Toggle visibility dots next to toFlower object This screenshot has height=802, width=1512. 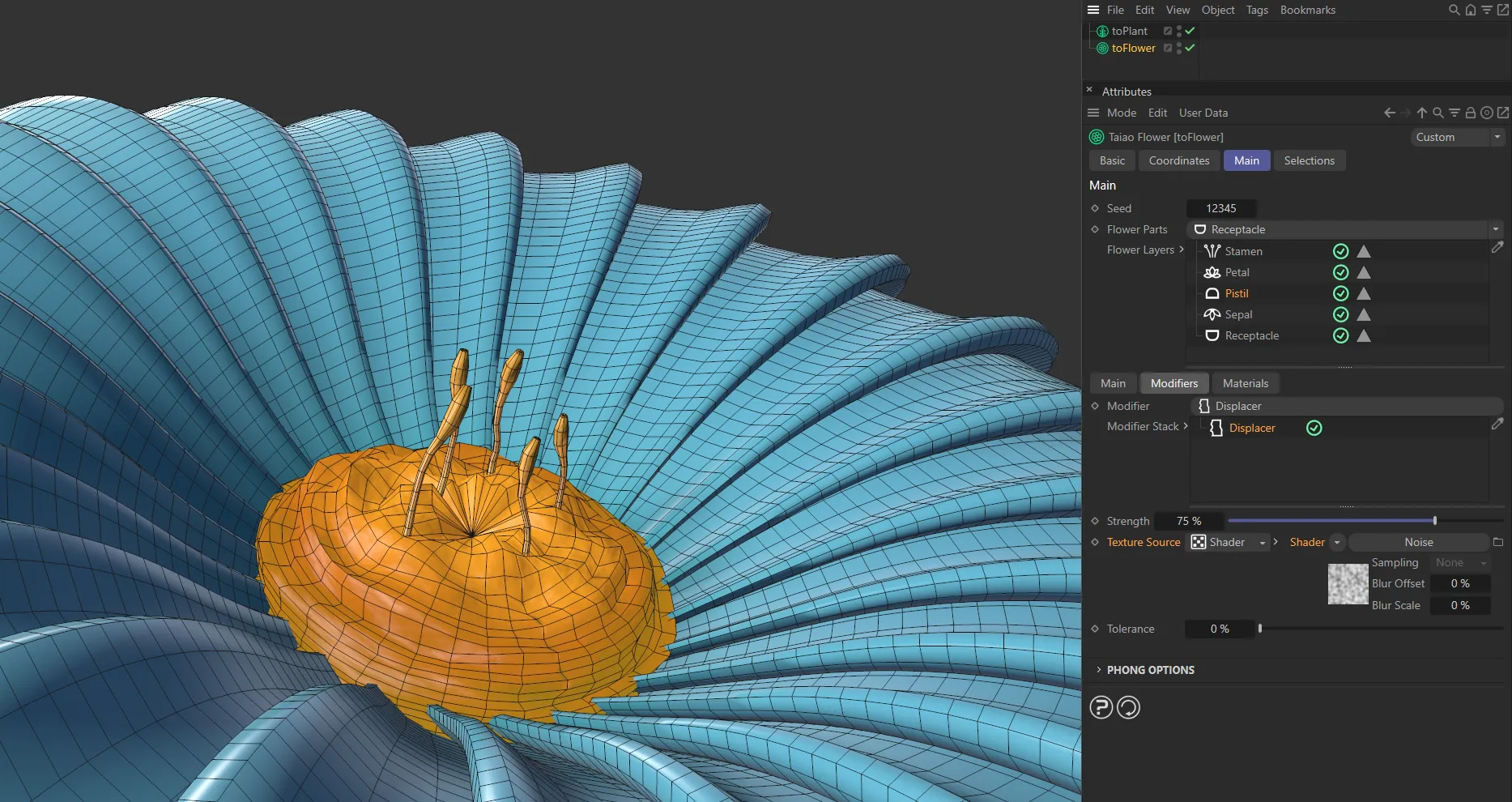[x=1178, y=48]
